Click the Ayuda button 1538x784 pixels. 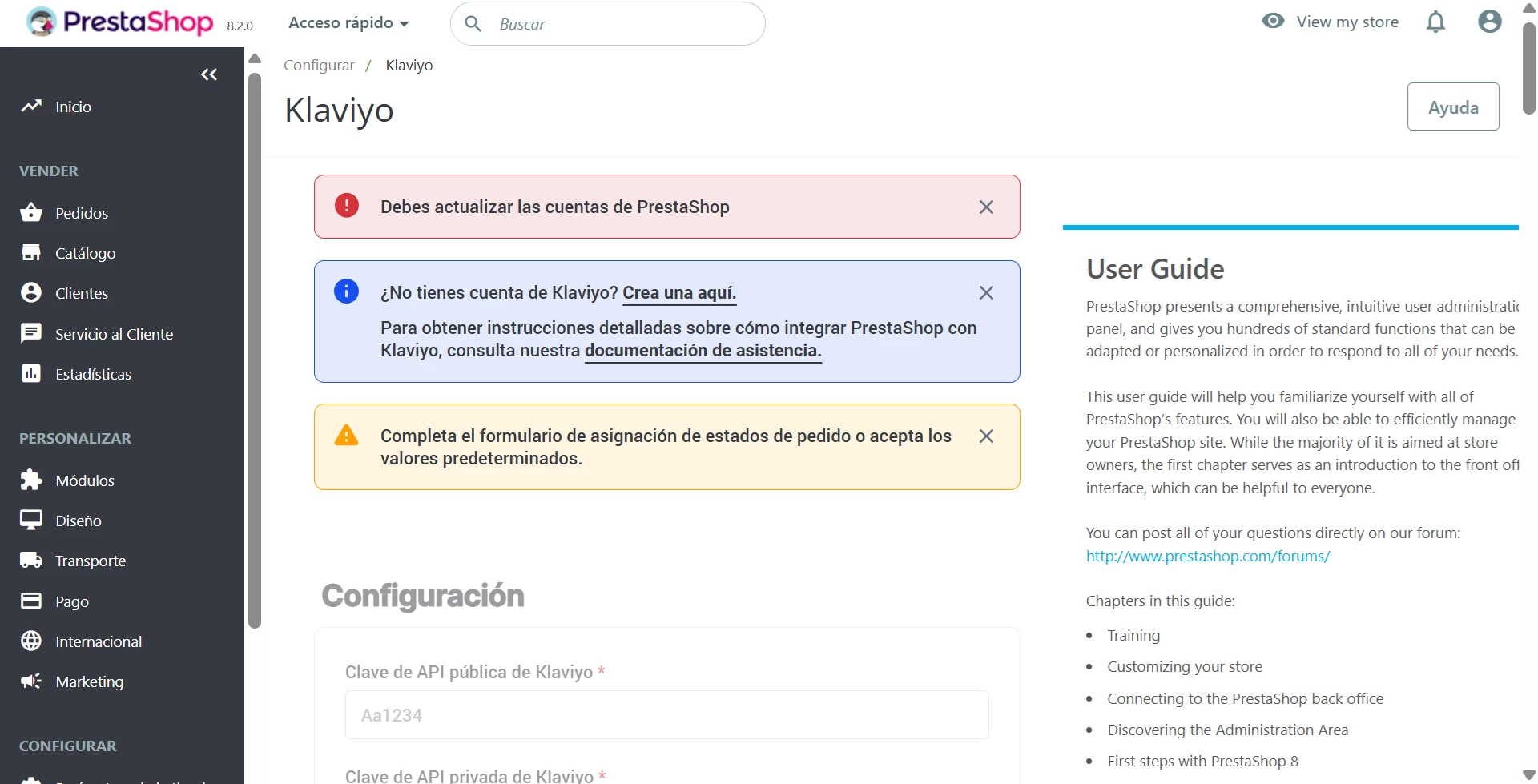(1453, 107)
